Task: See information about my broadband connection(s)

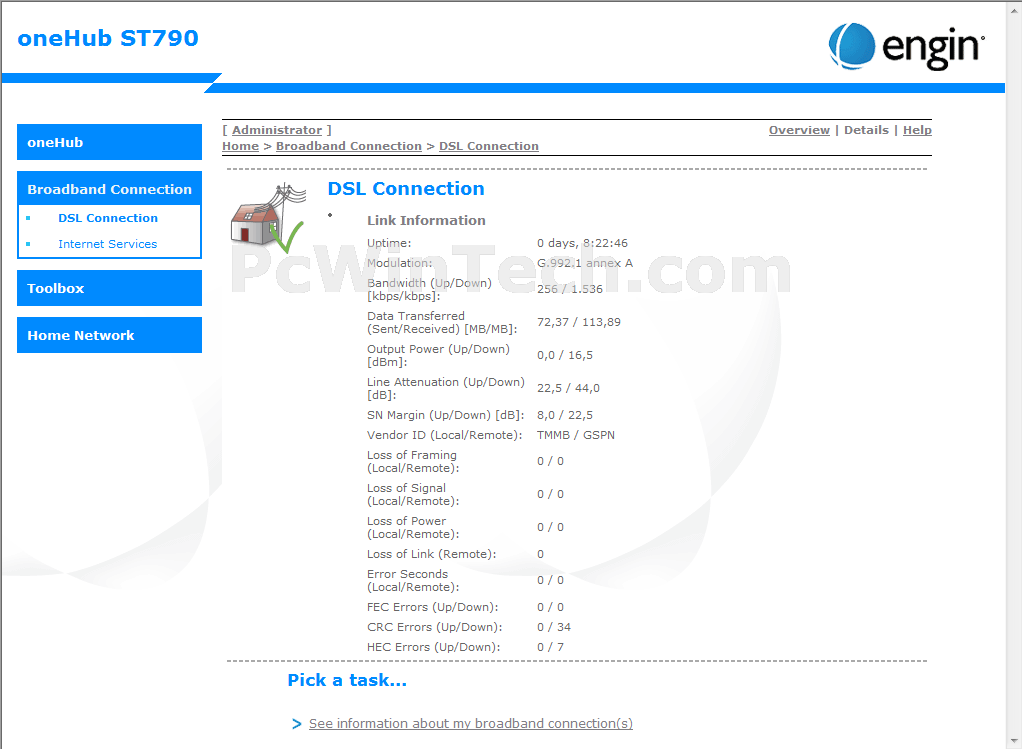Action: tap(471, 724)
